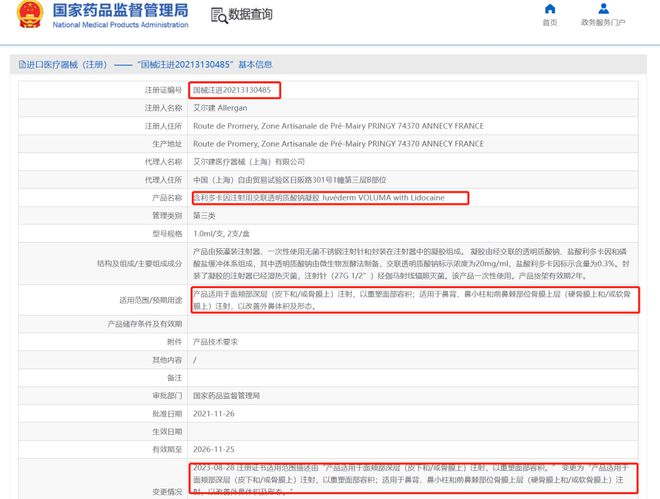Click 政务服务门户 label
660x499 pixels.
point(603,22)
